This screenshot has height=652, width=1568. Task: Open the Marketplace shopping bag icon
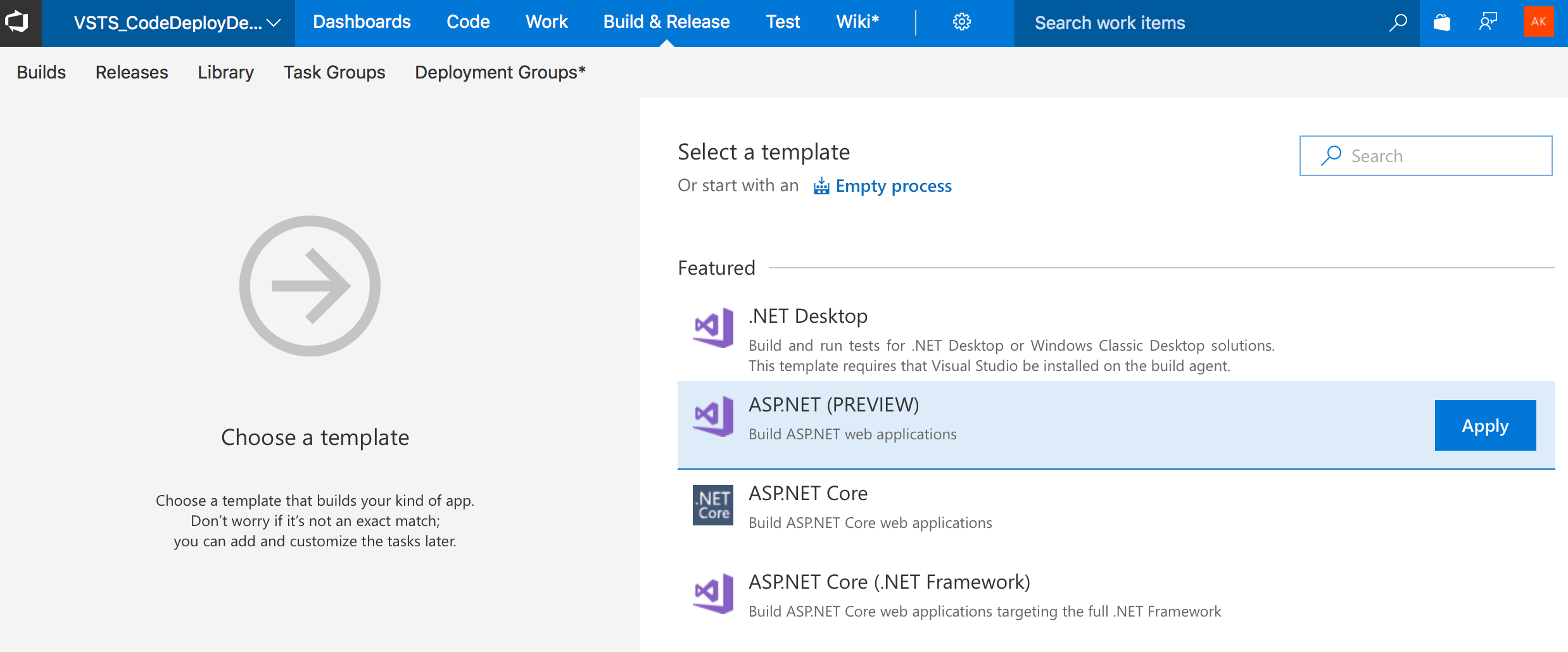coord(1442,23)
